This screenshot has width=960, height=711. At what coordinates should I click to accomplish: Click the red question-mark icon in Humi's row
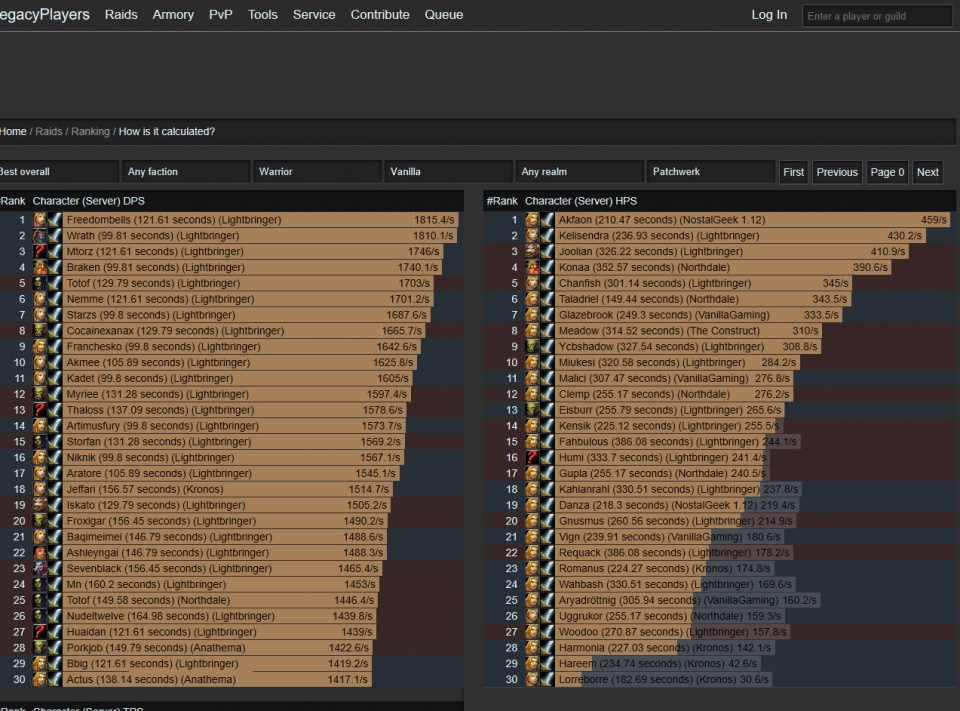[532, 457]
